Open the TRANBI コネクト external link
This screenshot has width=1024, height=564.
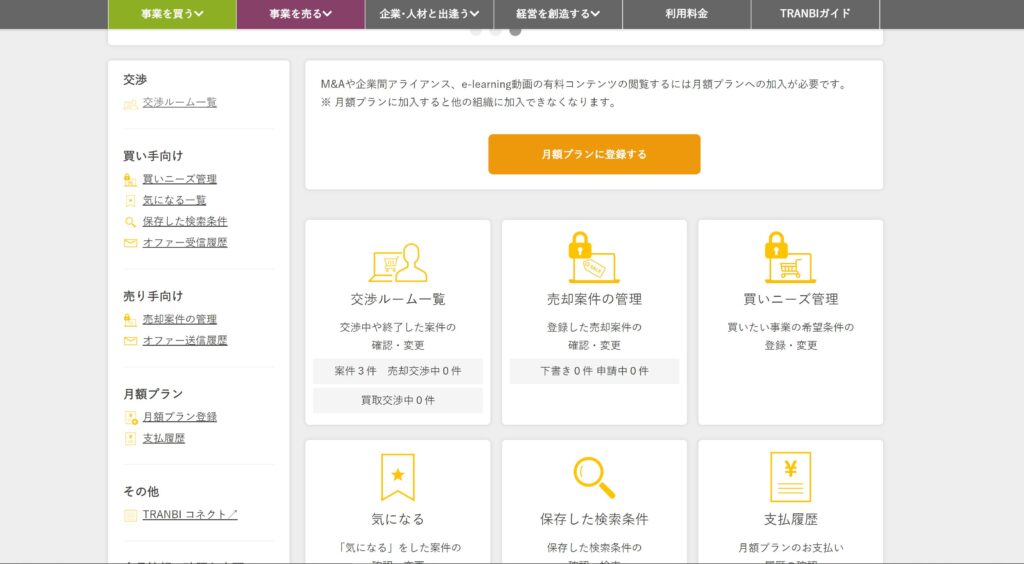pos(190,515)
